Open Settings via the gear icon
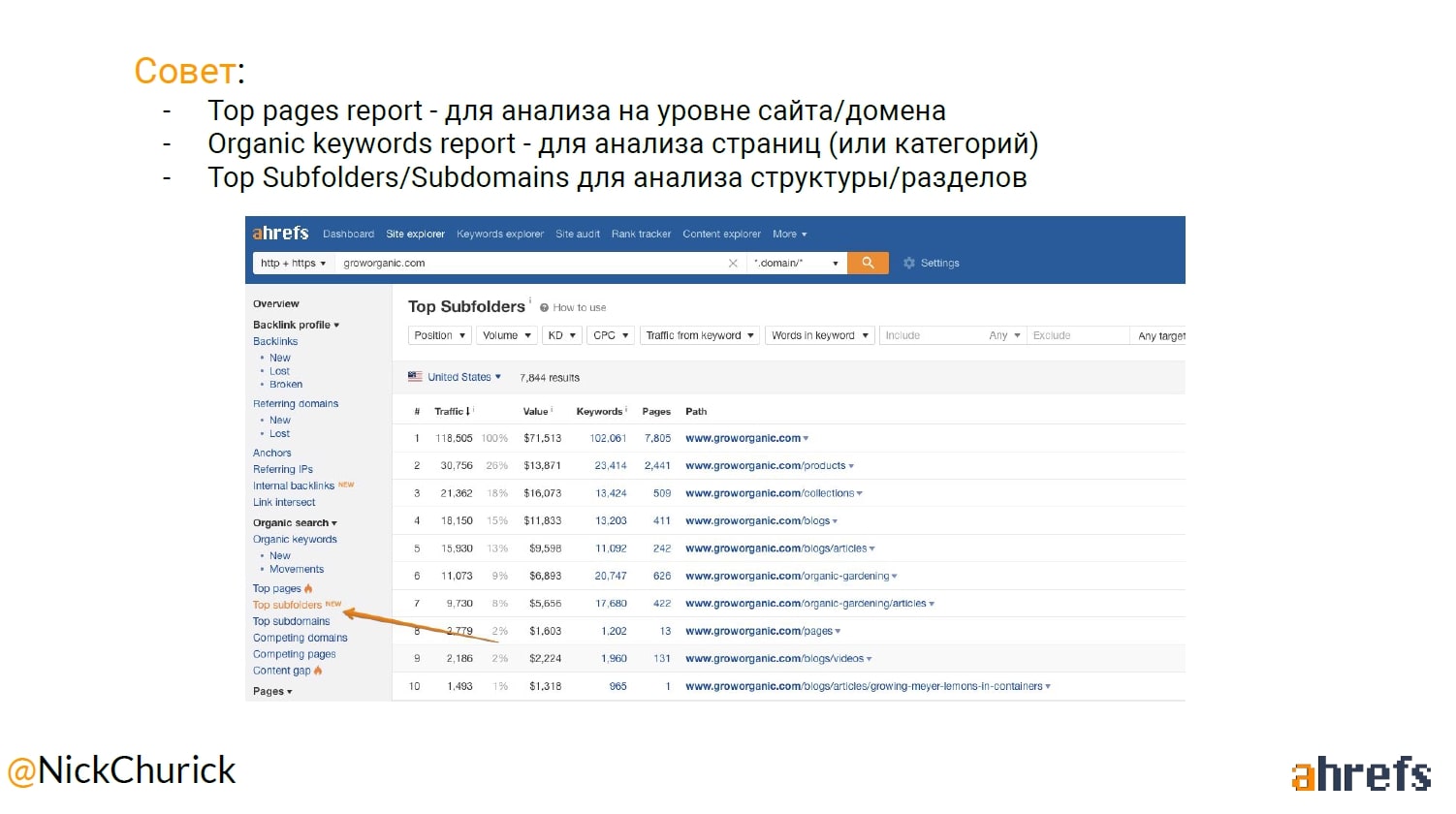 coord(909,263)
